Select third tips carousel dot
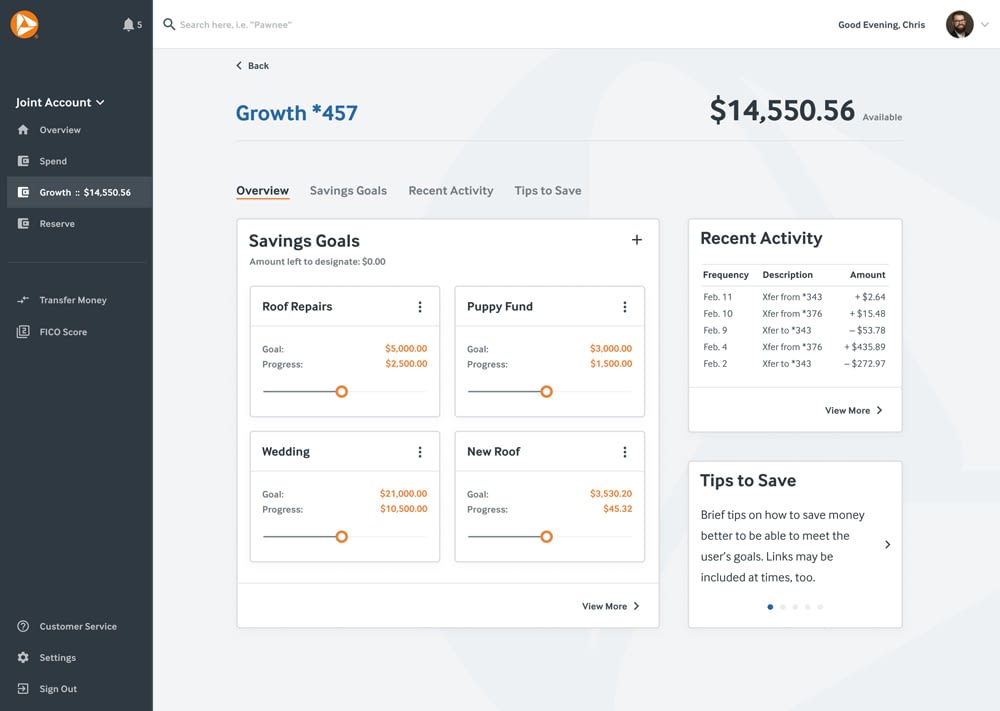 click(x=795, y=607)
